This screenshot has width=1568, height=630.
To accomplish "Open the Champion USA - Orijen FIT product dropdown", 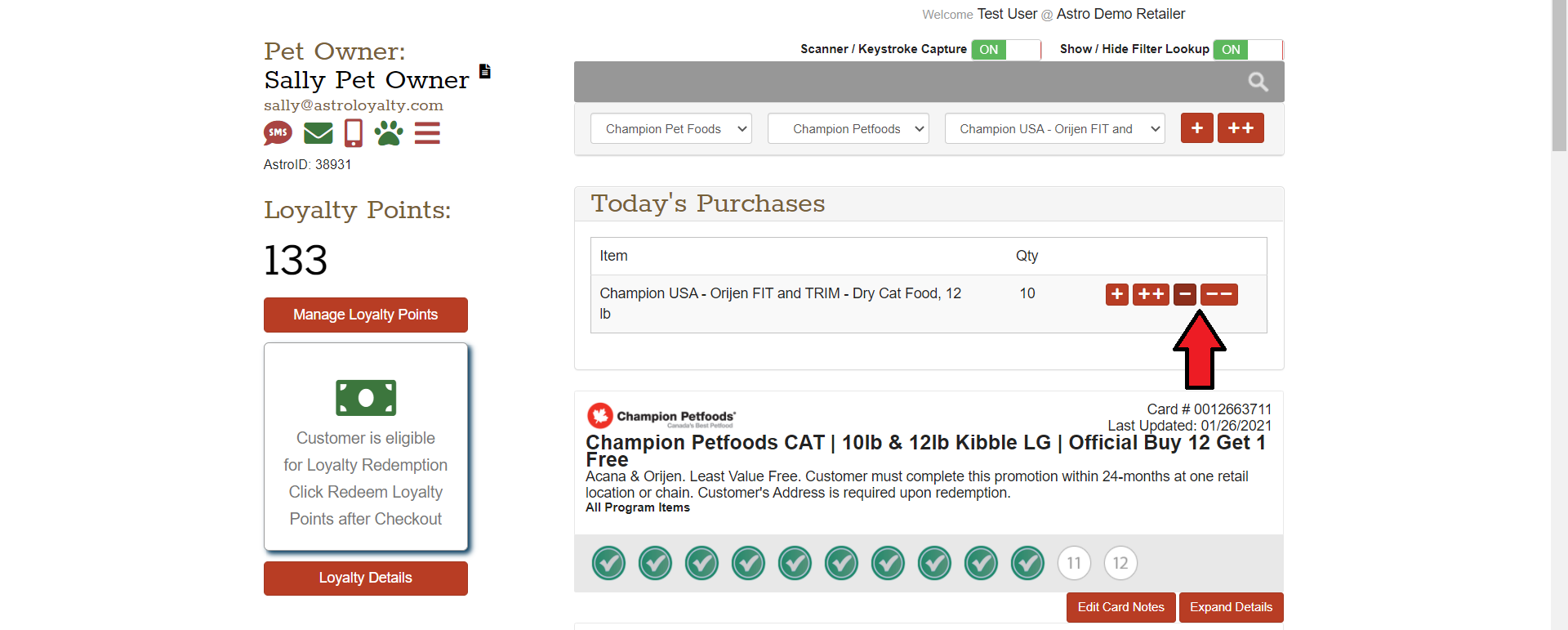I will tap(1055, 128).
